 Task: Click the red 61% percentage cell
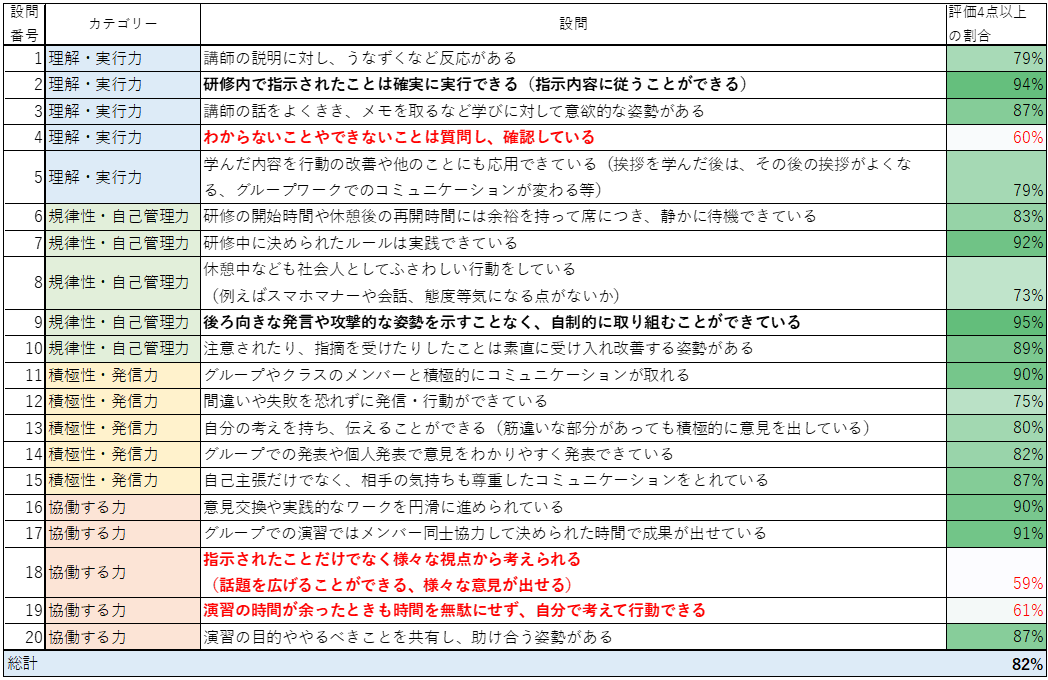click(x=996, y=610)
